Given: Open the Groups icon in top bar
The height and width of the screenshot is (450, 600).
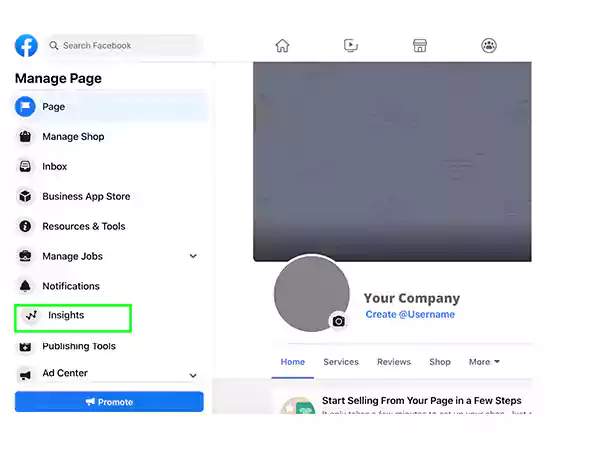Looking at the screenshot, I should pyautogui.click(x=489, y=46).
